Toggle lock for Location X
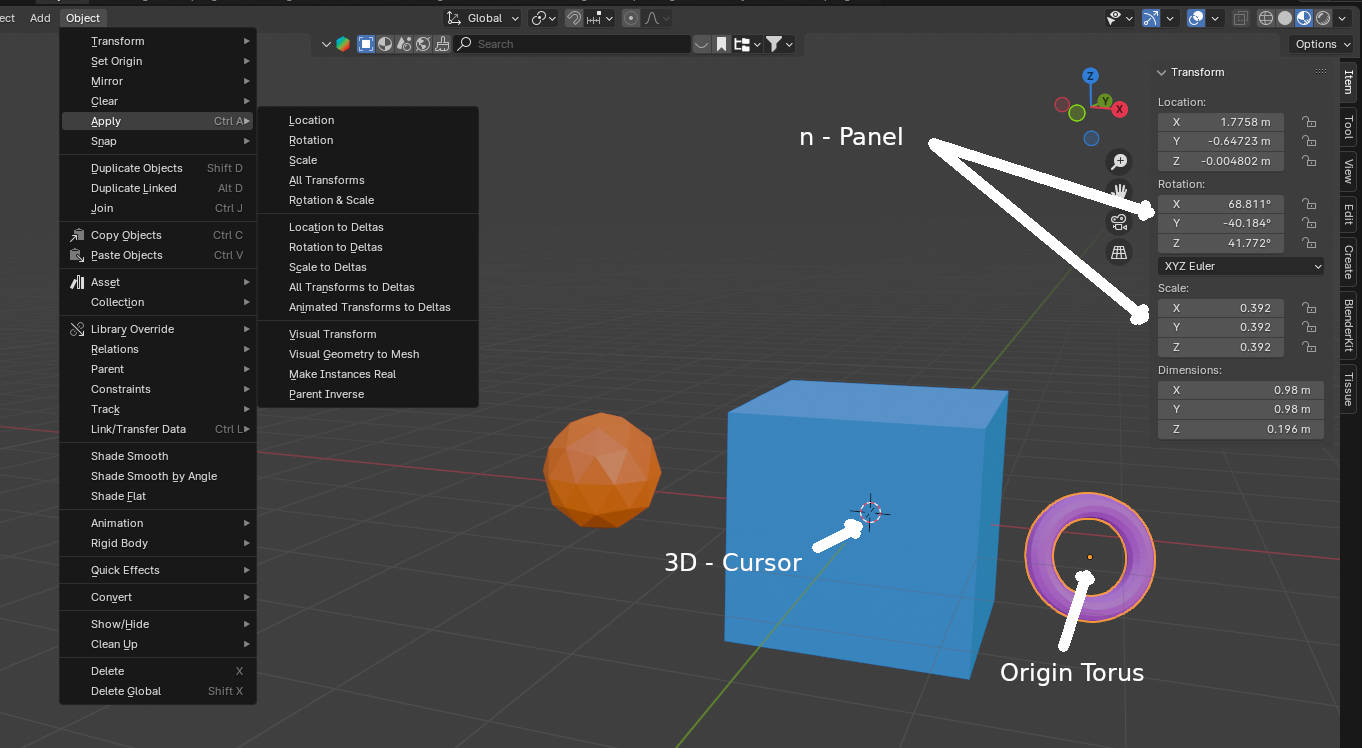This screenshot has width=1362, height=748. pyautogui.click(x=1308, y=122)
